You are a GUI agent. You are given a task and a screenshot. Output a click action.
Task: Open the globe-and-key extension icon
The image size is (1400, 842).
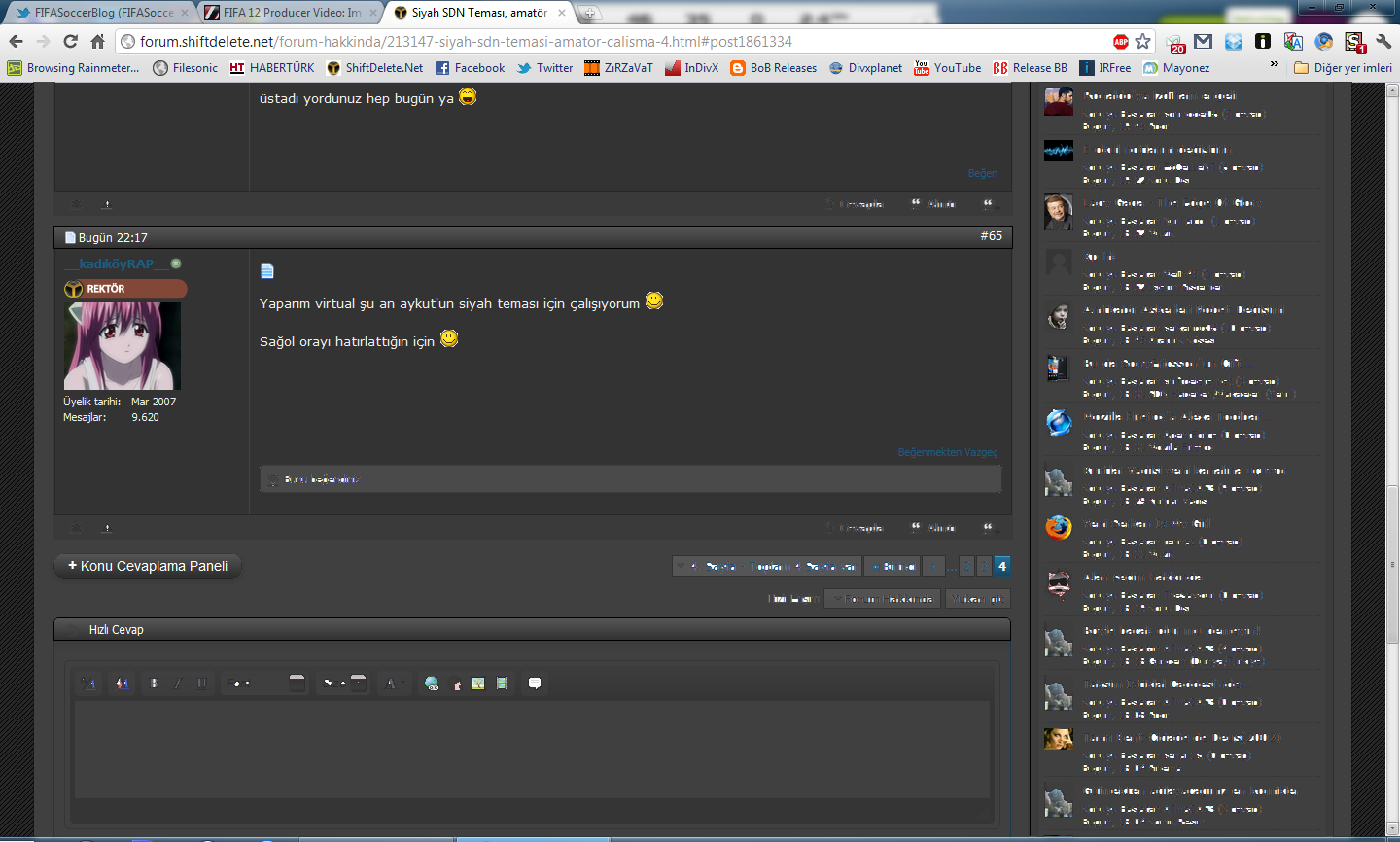[1323, 41]
